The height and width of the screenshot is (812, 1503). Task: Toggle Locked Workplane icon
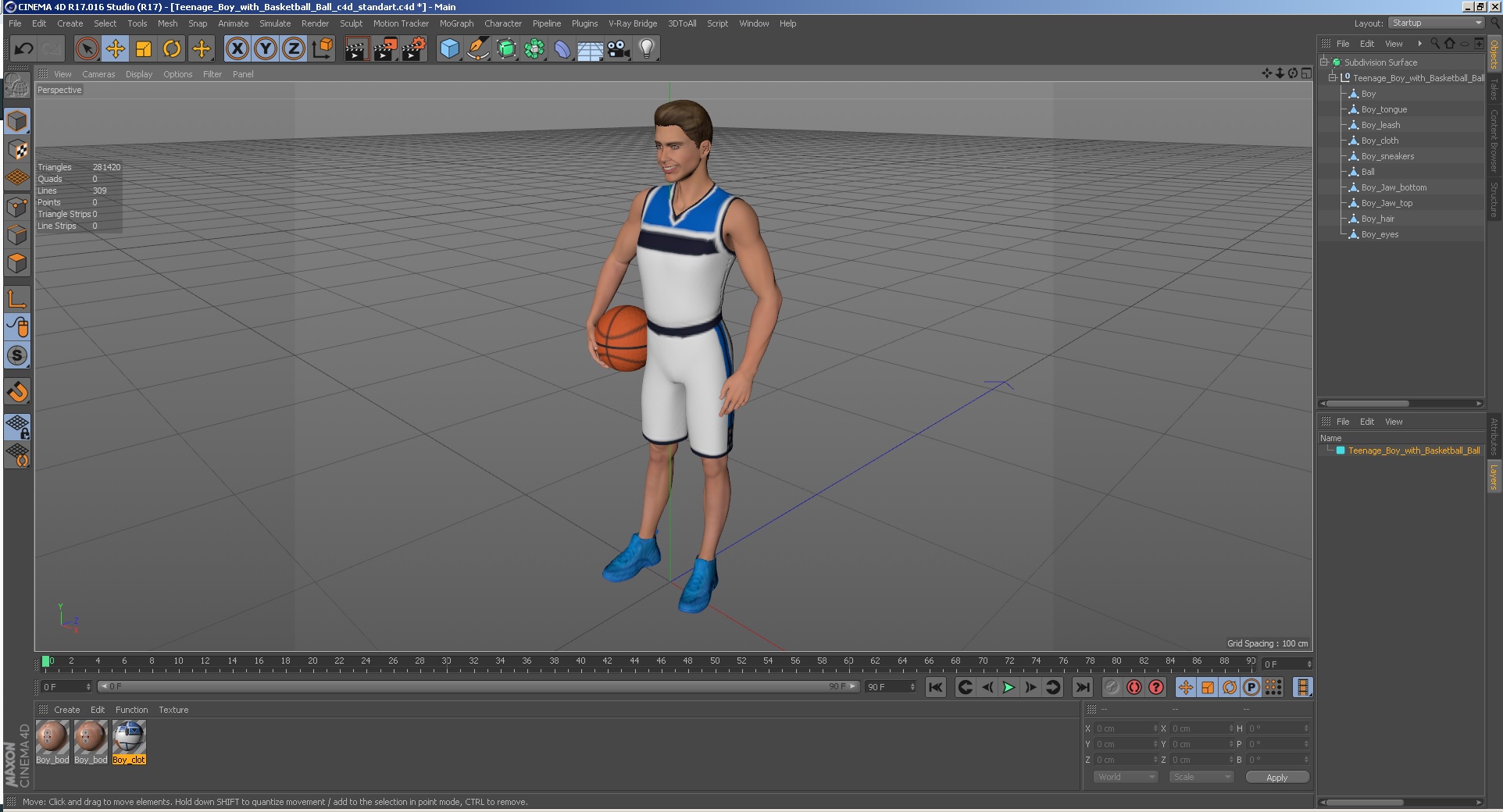17,426
